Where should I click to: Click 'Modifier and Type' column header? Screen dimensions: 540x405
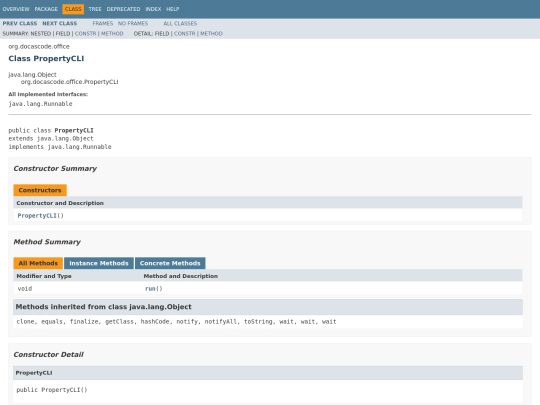click(44, 276)
